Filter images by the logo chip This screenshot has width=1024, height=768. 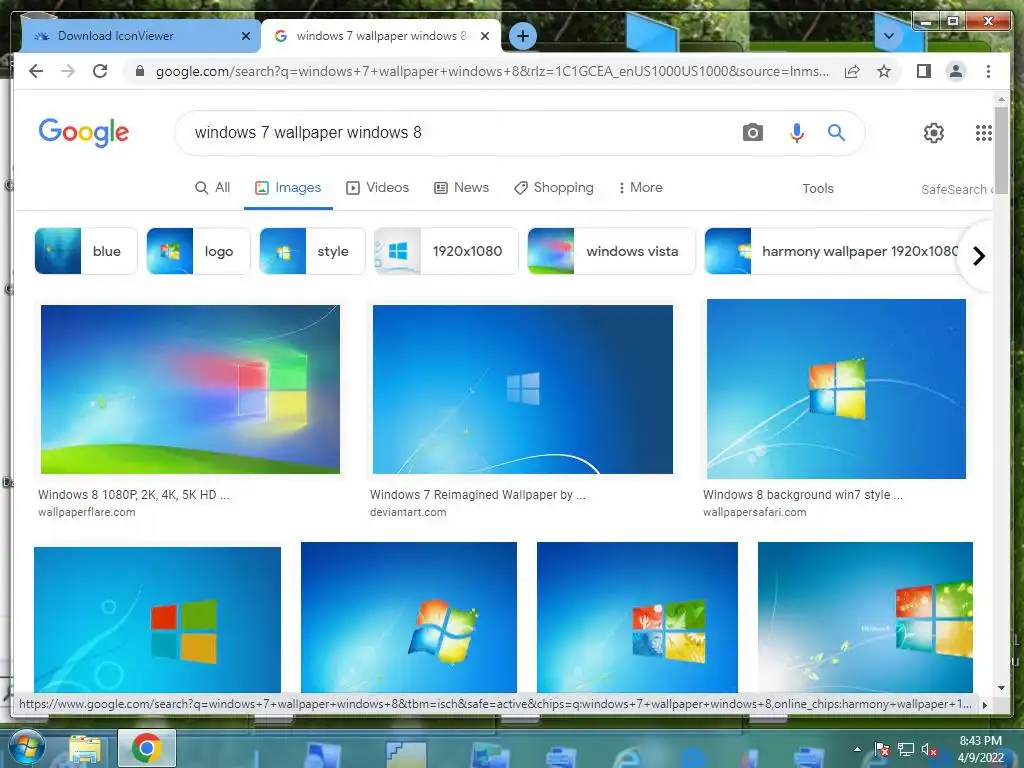(198, 251)
